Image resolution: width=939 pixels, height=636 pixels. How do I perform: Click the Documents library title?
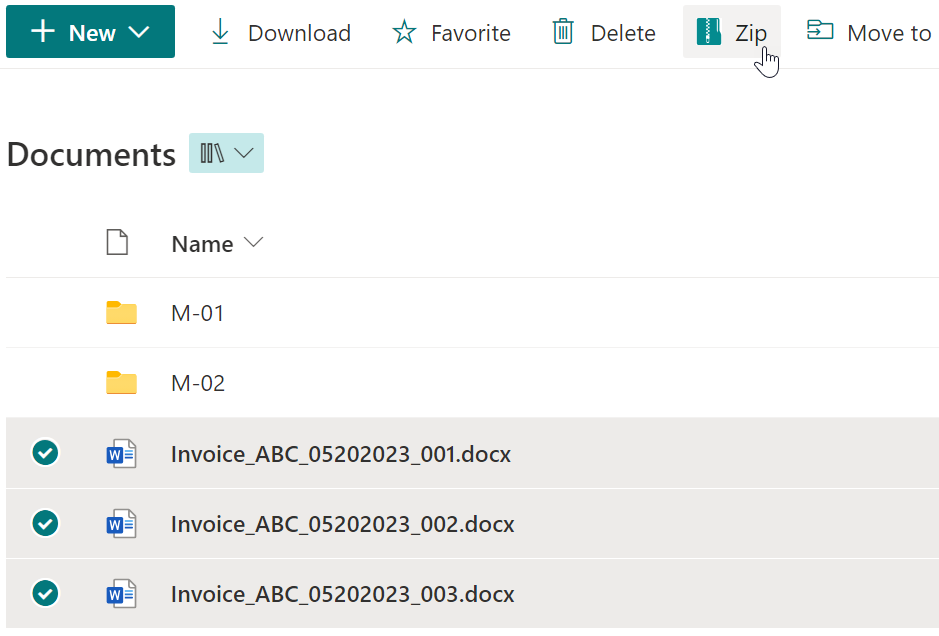point(91,155)
